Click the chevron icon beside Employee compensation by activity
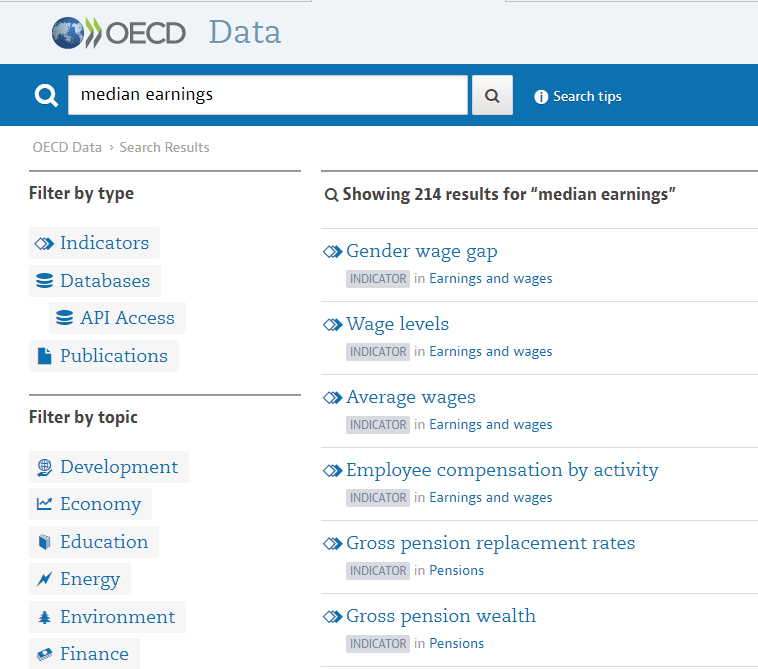The height and width of the screenshot is (669, 758). pyautogui.click(x=333, y=470)
